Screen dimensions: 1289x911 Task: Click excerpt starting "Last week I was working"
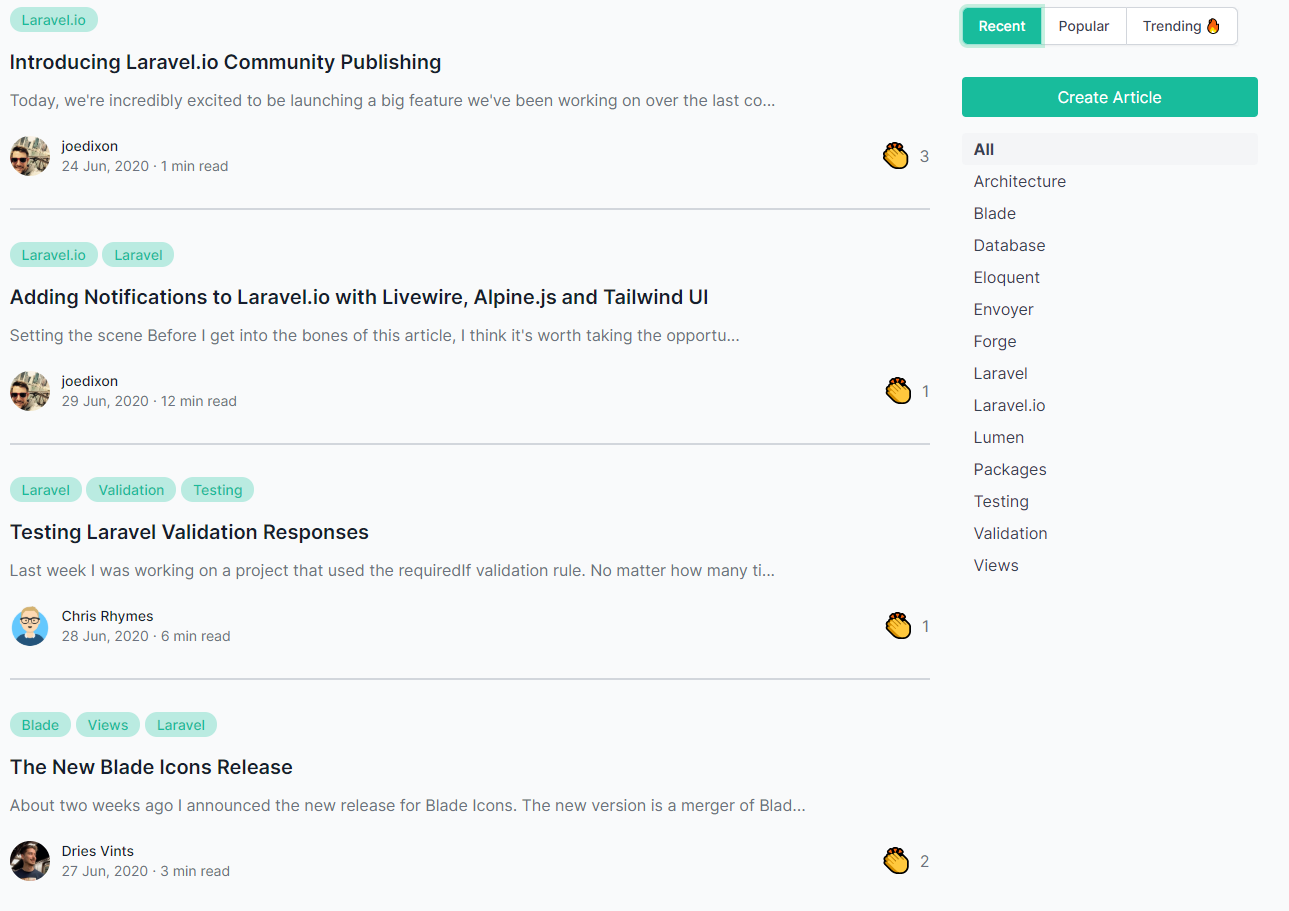(393, 571)
